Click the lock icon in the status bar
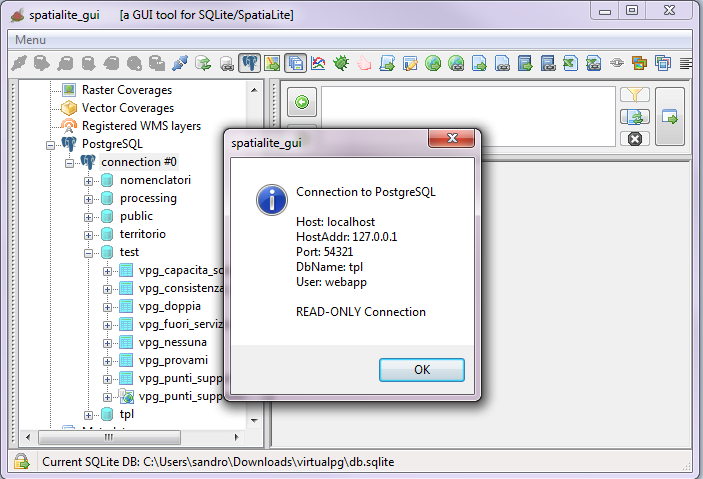The height and width of the screenshot is (479, 703). (22, 462)
